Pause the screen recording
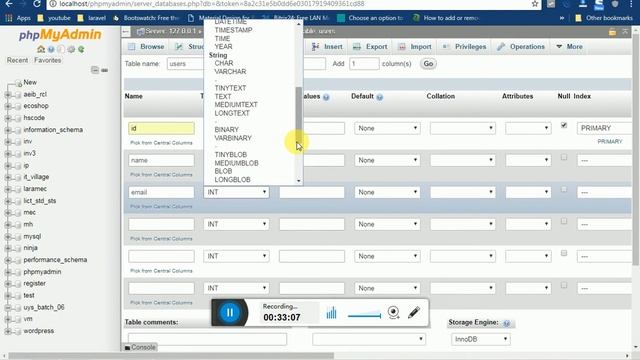This screenshot has width=640, height=360. (x=229, y=313)
